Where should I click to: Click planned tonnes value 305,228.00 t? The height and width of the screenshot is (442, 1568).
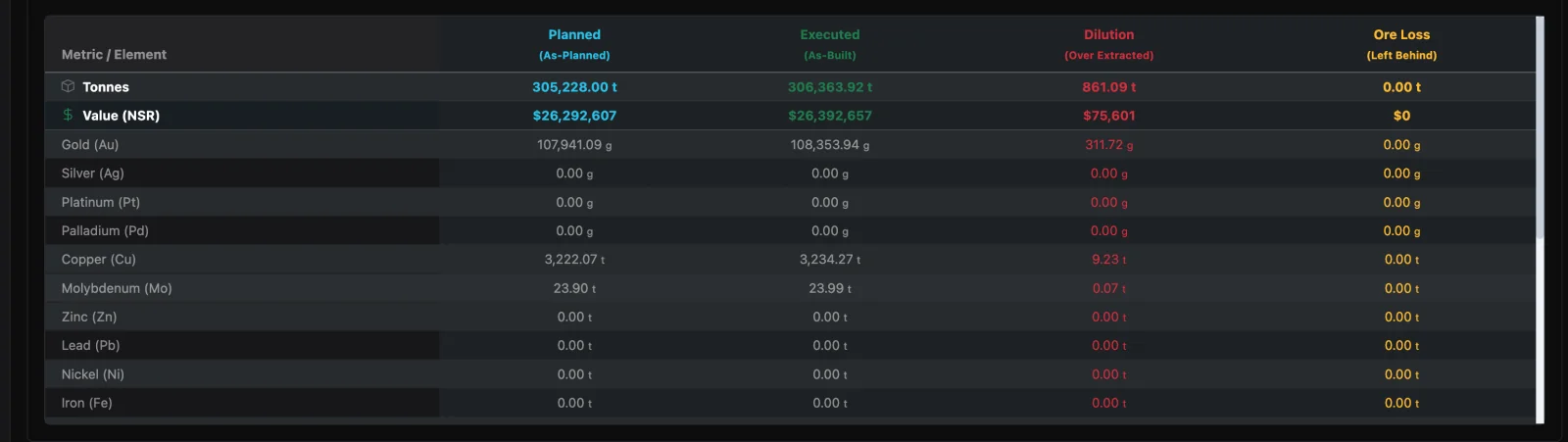(x=574, y=87)
